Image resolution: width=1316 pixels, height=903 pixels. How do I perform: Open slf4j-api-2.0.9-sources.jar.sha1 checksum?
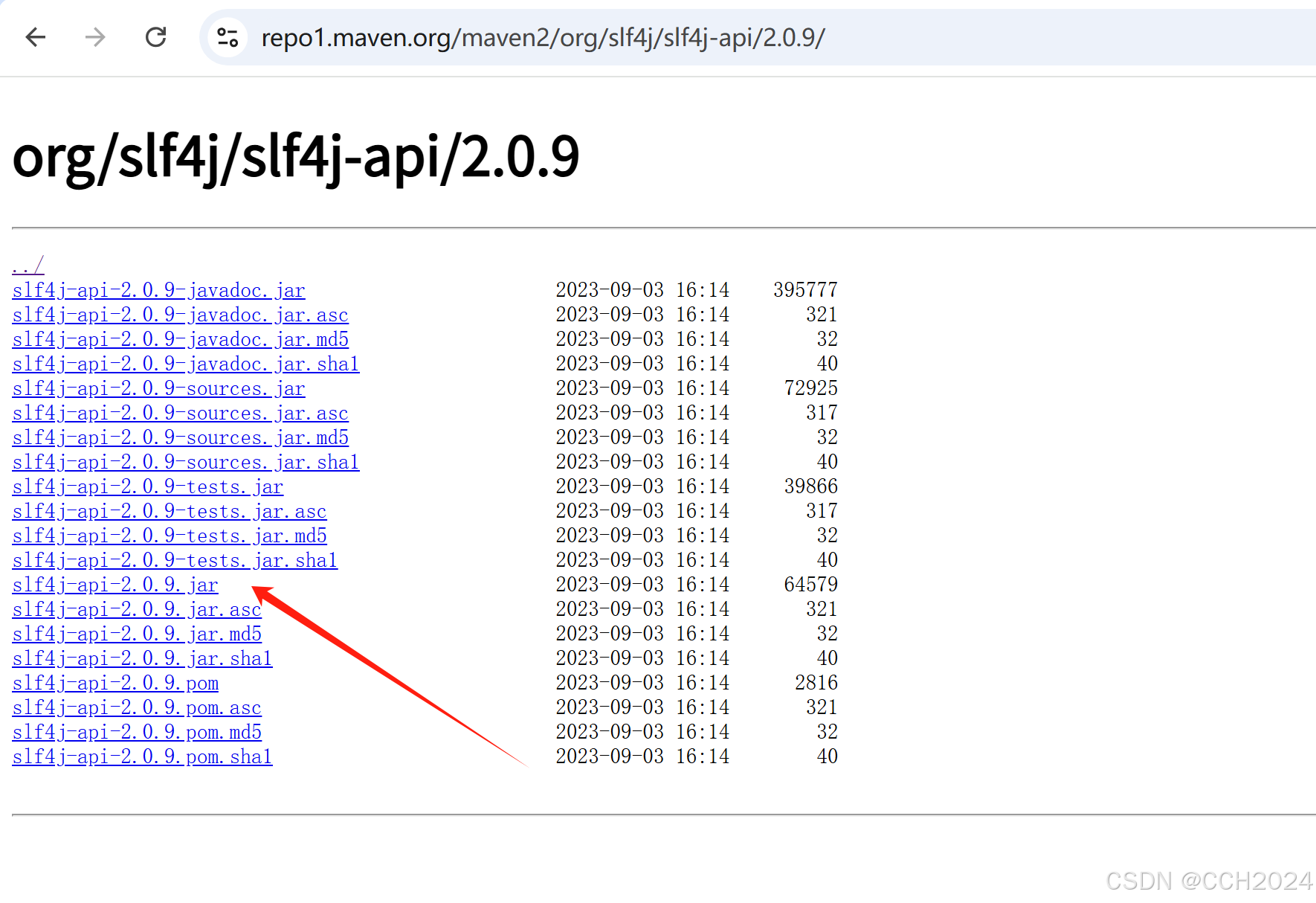[x=186, y=462]
